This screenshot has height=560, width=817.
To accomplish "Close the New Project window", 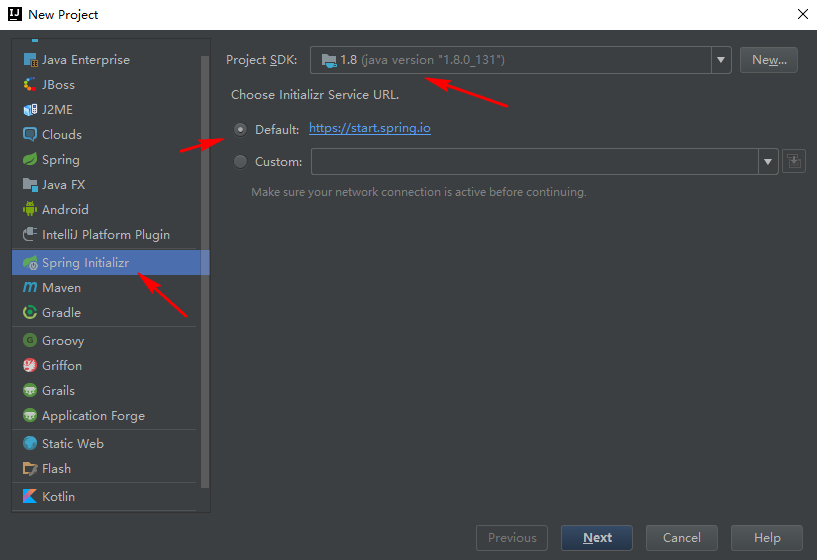I will click(803, 14).
